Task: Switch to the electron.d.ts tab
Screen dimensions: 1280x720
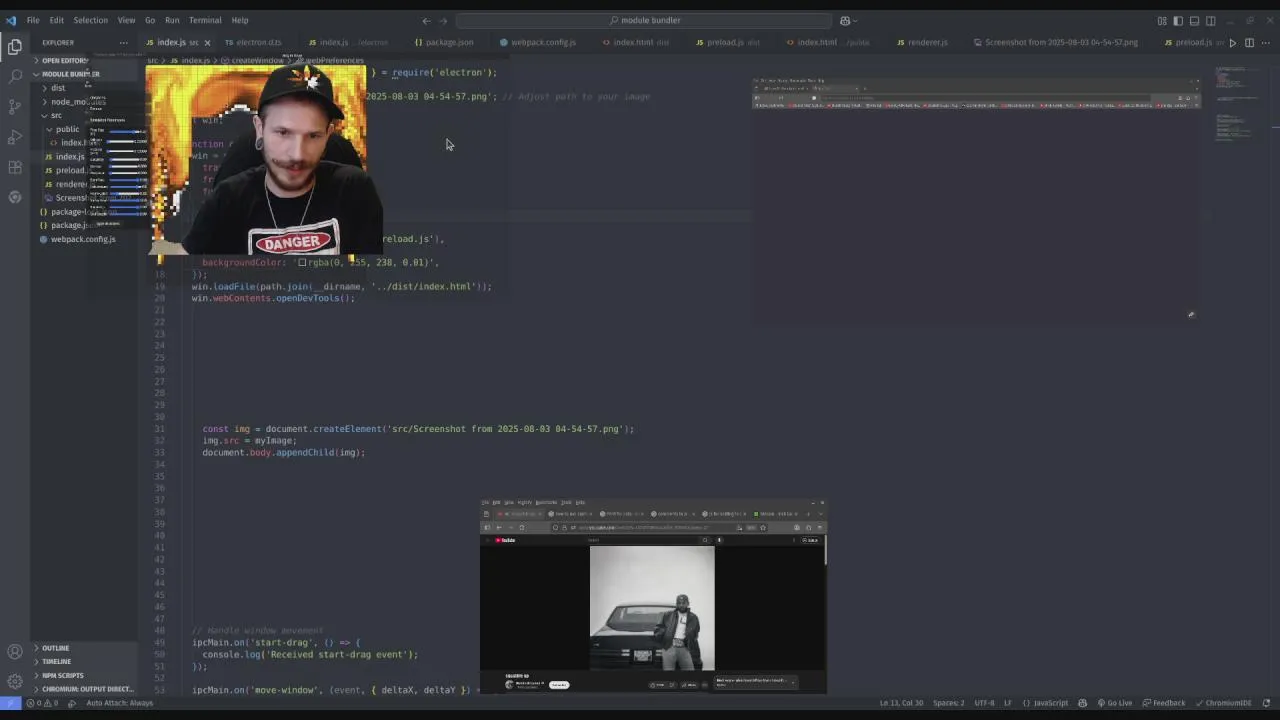Action: [x=253, y=42]
